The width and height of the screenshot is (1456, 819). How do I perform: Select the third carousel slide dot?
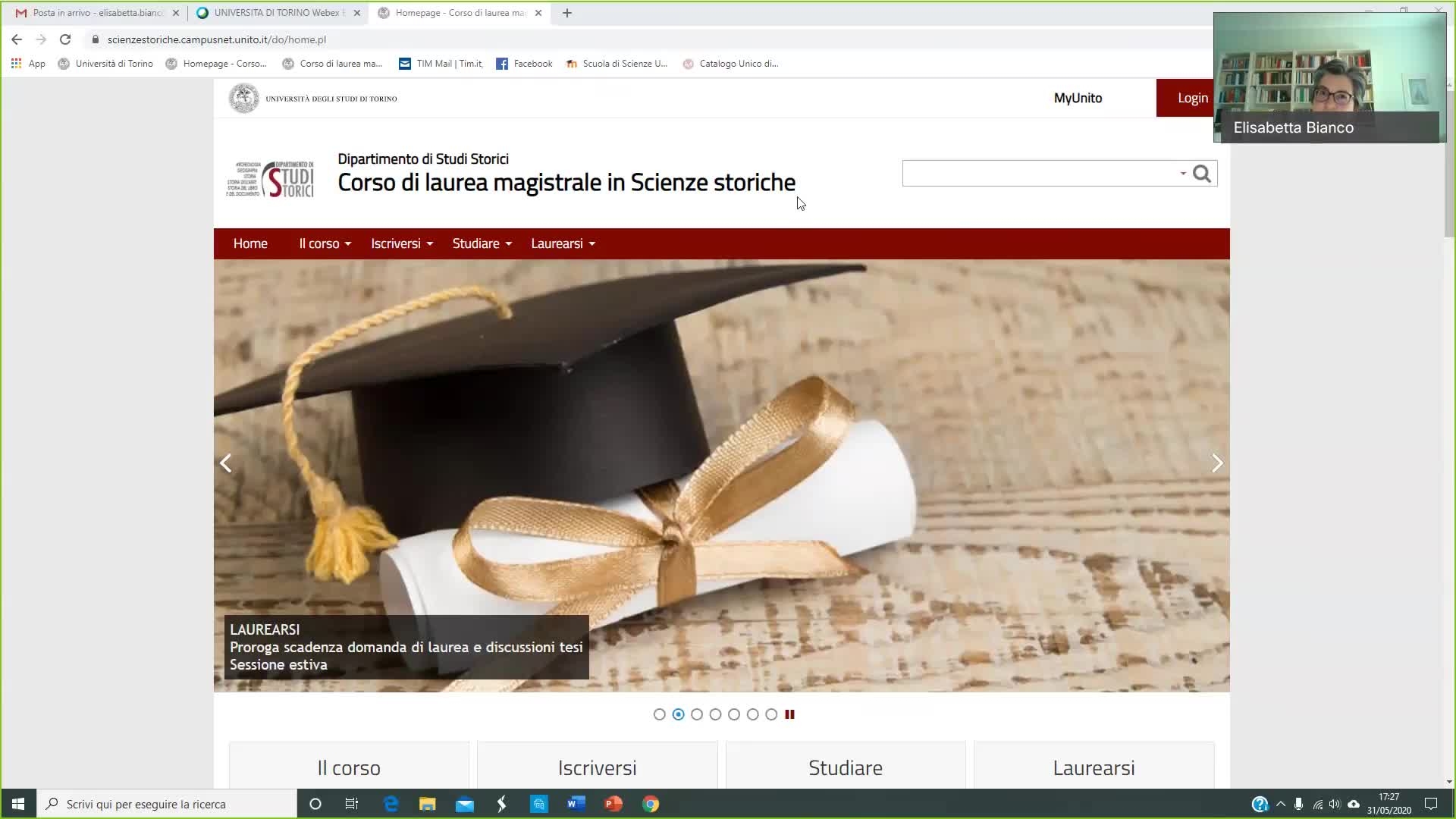pyautogui.click(x=697, y=714)
